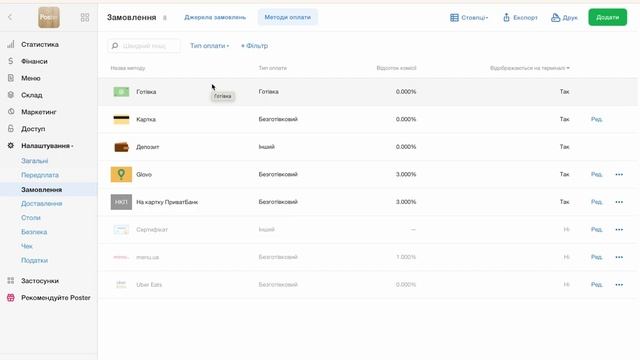Open Доступ section
Image resolution: width=640 pixels, height=360 pixels.
tap(33, 129)
